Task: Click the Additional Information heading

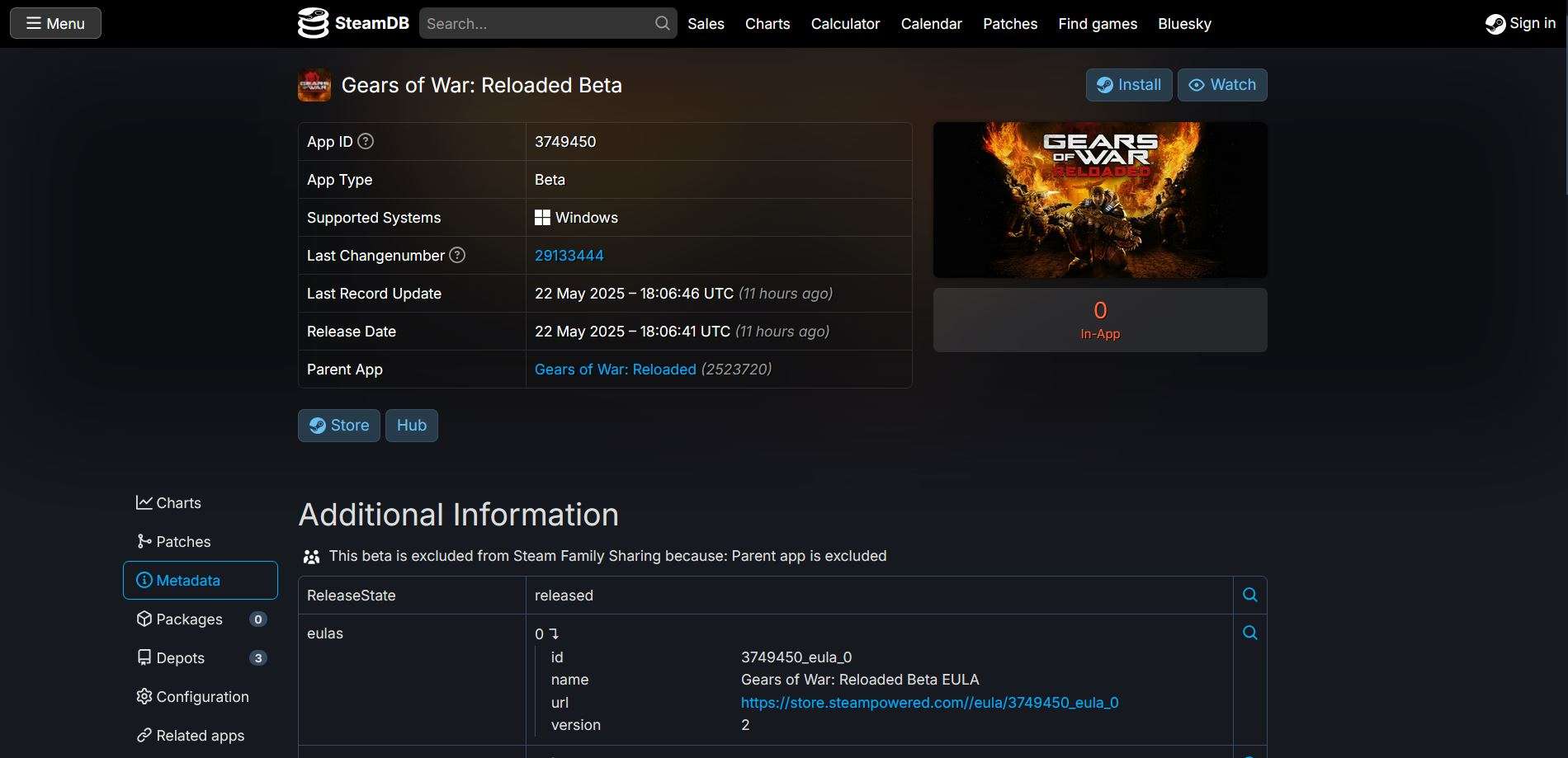Action: click(459, 515)
